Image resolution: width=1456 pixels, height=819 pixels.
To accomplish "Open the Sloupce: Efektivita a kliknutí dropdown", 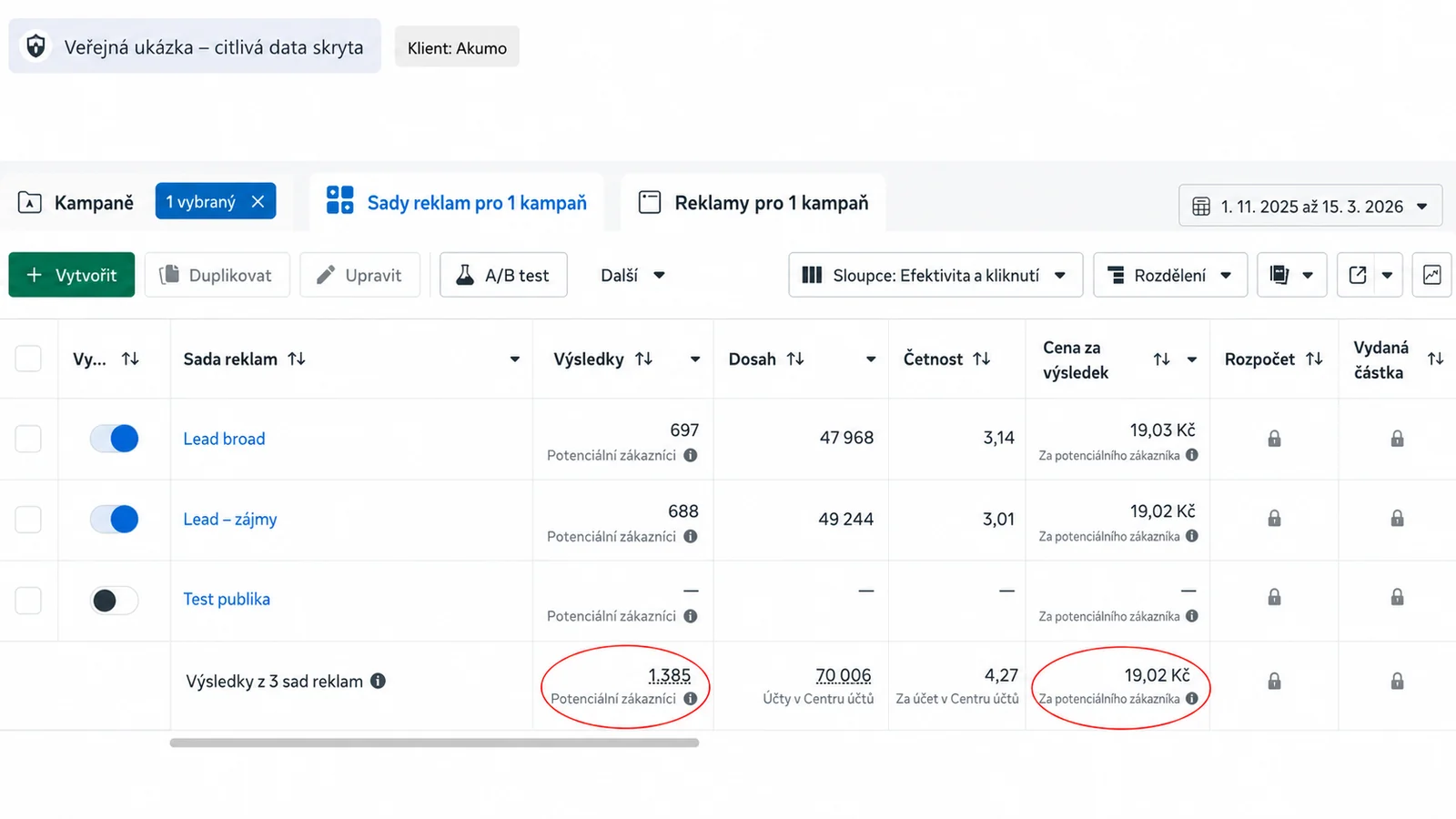I will (935, 275).
